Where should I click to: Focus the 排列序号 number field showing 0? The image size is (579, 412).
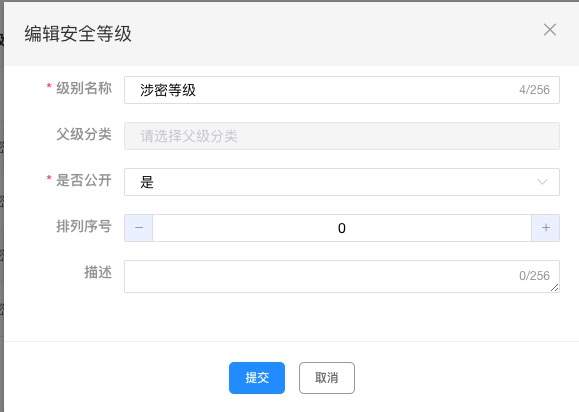[x=342, y=228]
